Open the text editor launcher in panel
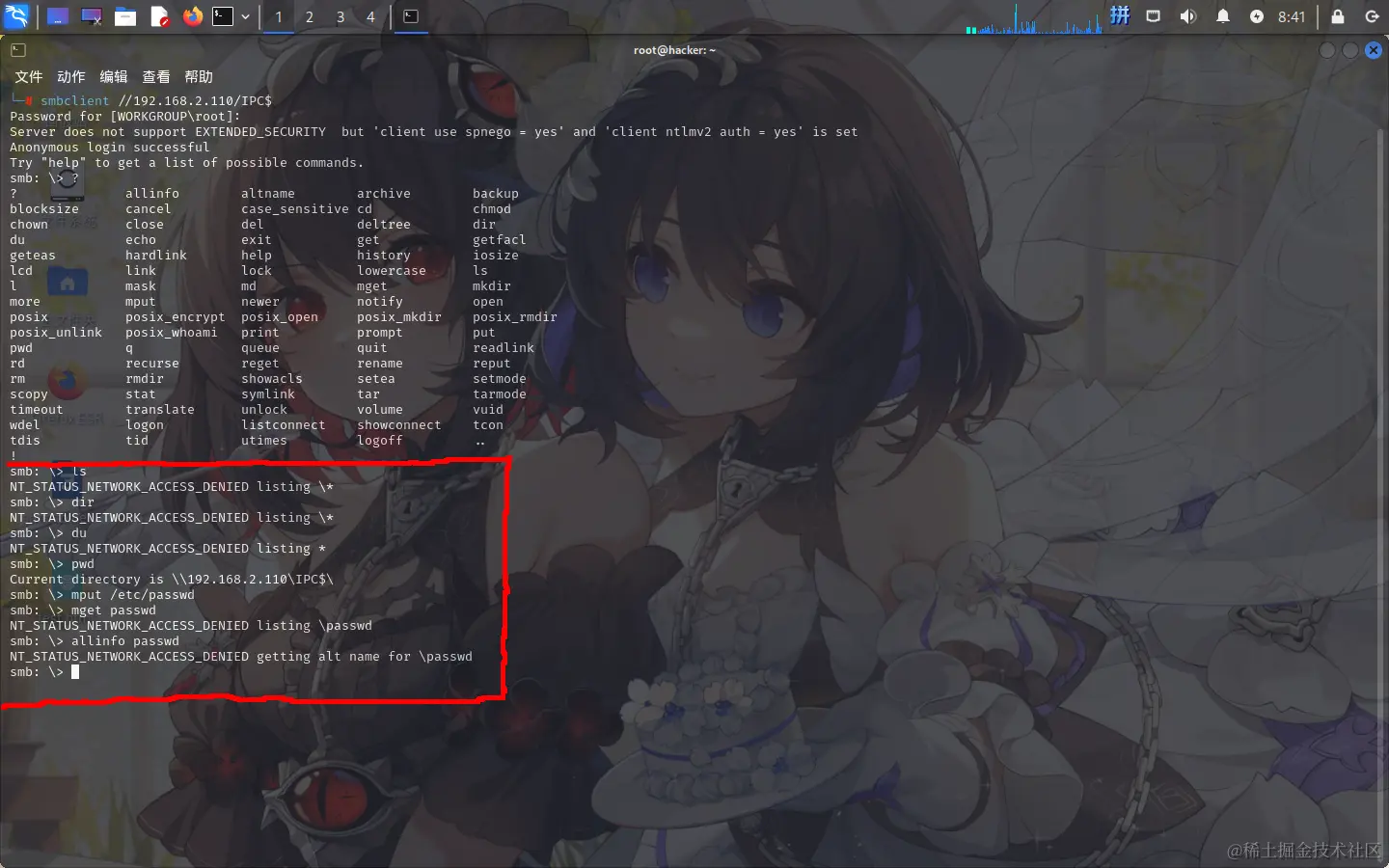 (159, 16)
